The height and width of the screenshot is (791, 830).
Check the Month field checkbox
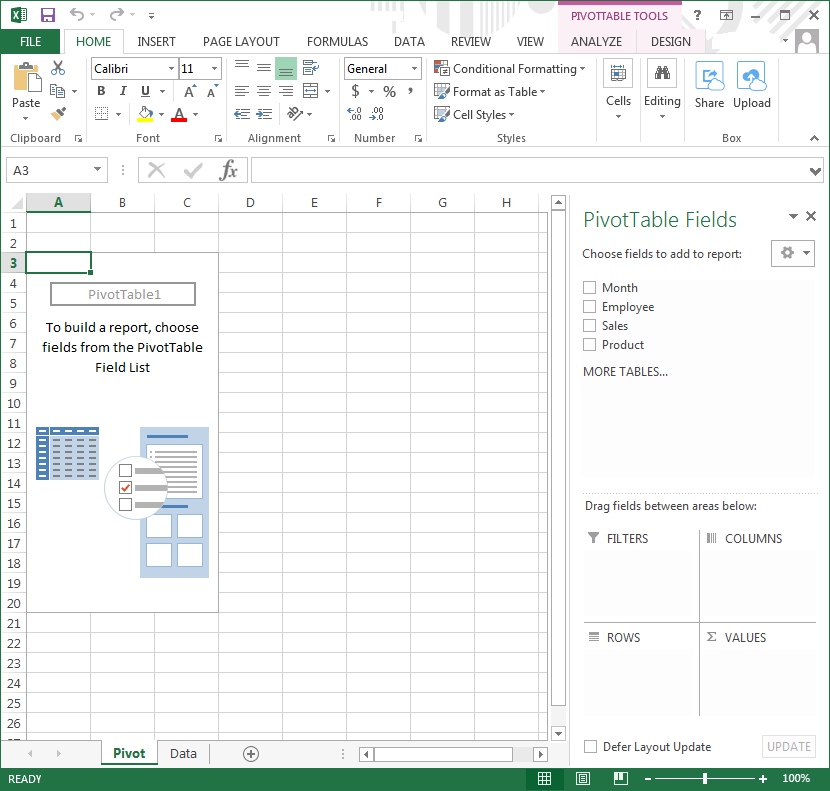(589, 287)
